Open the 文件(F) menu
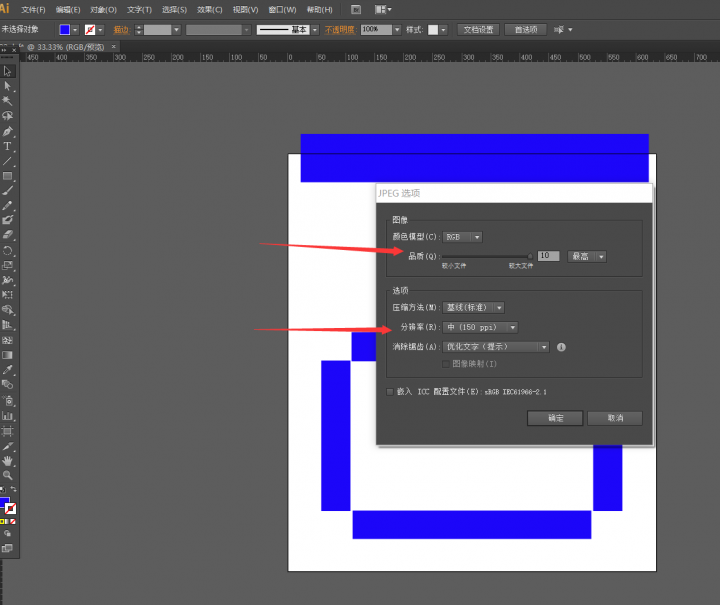The height and width of the screenshot is (605, 720). click(33, 9)
